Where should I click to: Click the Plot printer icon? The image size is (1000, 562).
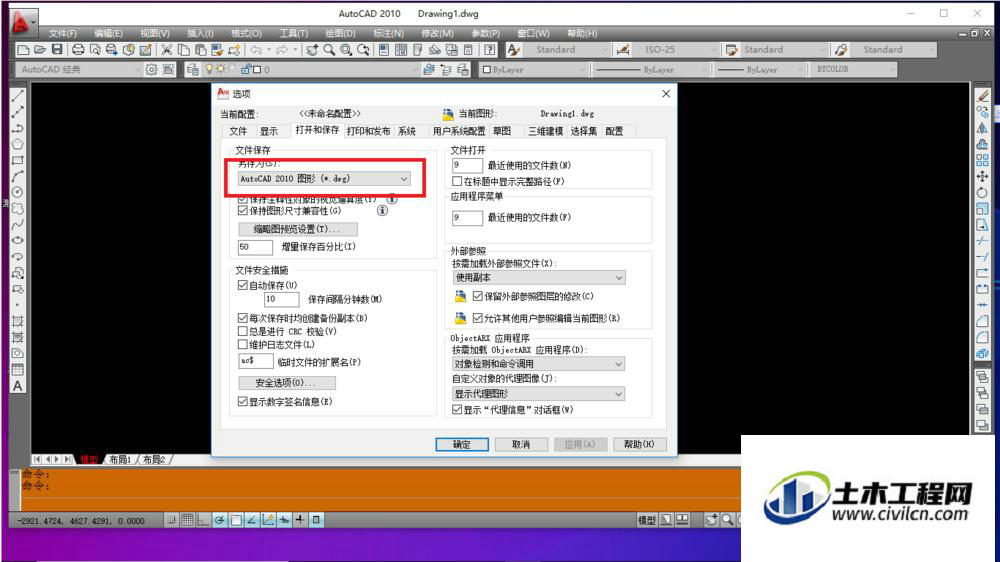[x=78, y=50]
